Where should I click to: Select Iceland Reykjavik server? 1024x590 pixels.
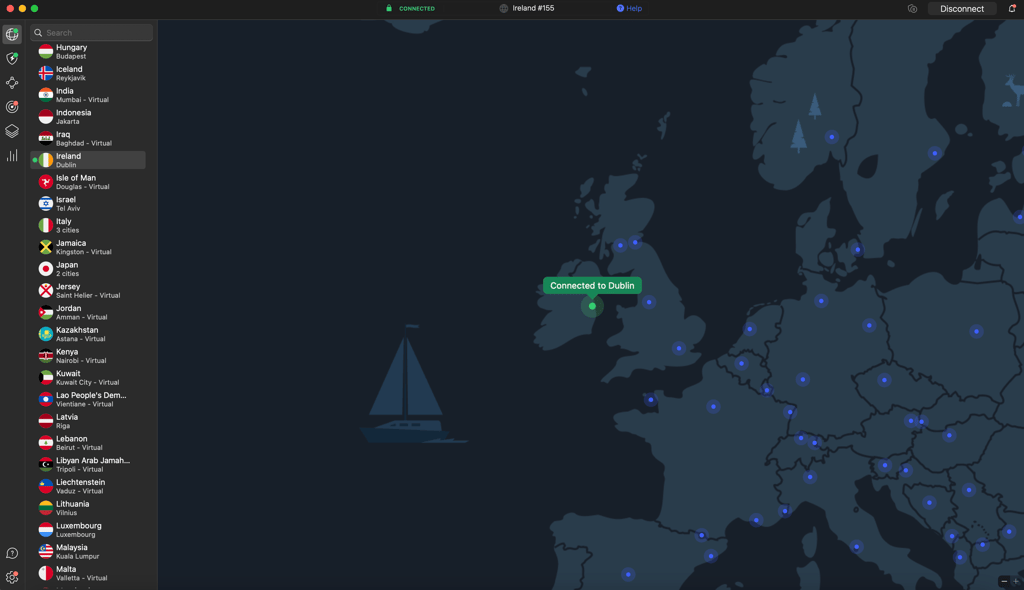pyautogui.click(x=88, y=73)
